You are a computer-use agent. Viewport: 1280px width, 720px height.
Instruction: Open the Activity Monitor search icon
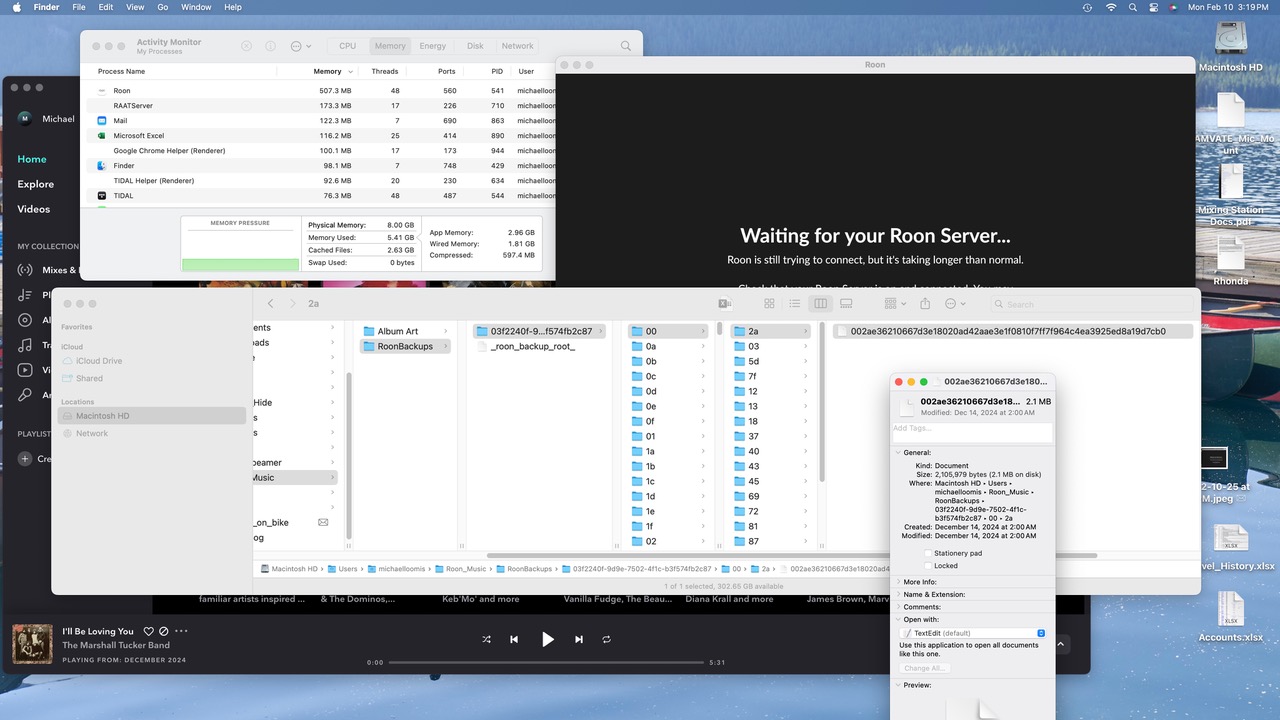[626, 46]
